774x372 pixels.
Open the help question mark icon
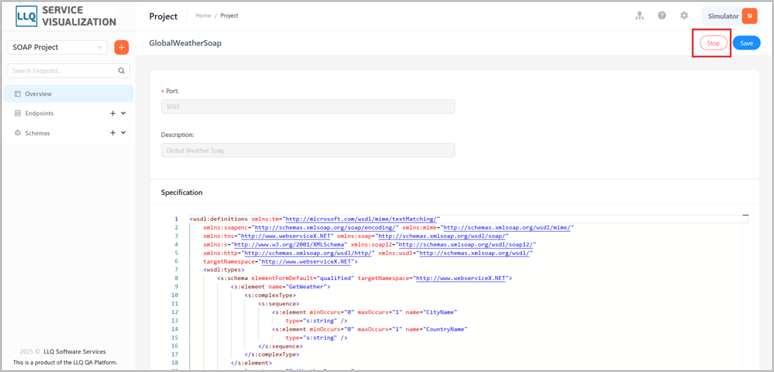pos(662,16)
